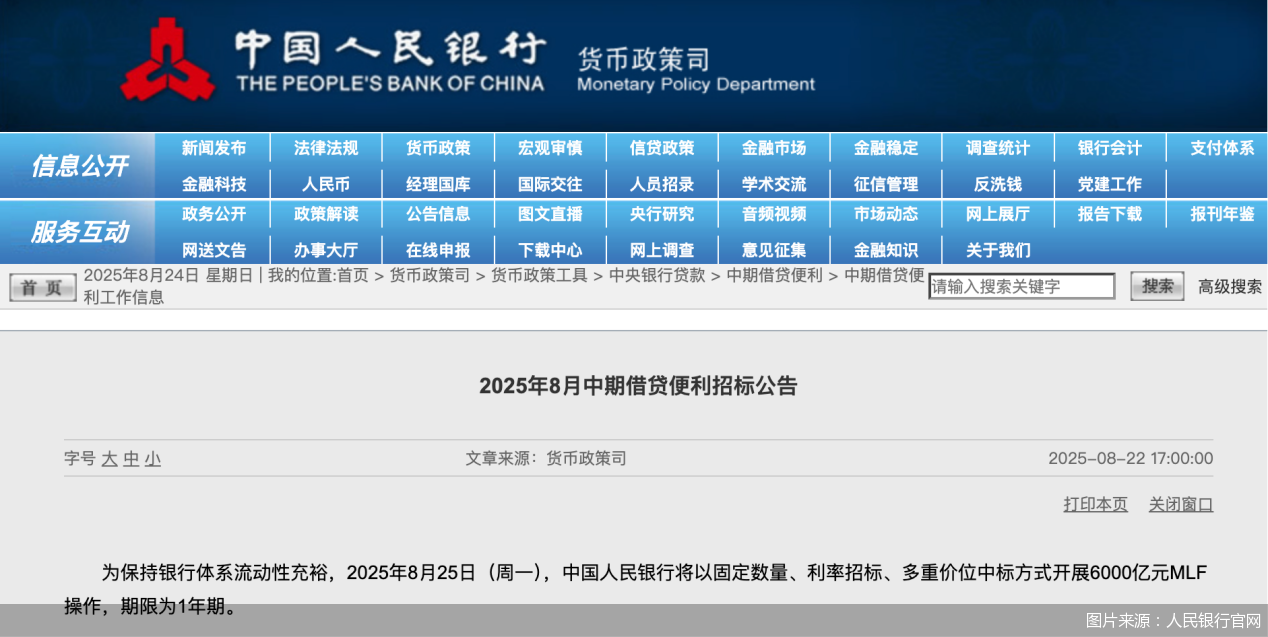Click the 打印本页 print link

point(1095,504)
